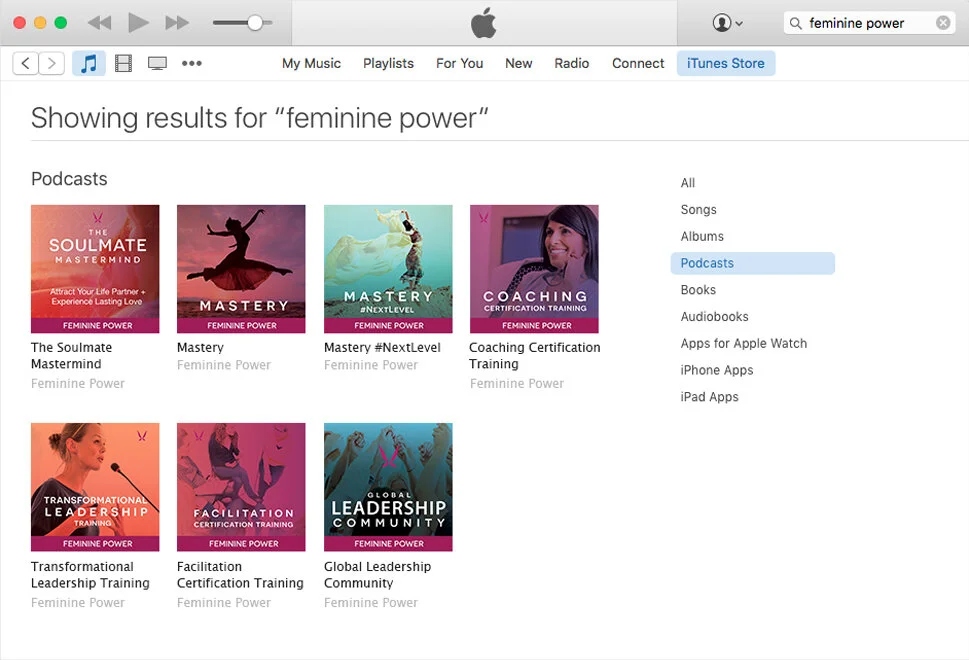This screenshot has height=660, width=969.
Task: Open the New tab
Action: tap(518, 63)
